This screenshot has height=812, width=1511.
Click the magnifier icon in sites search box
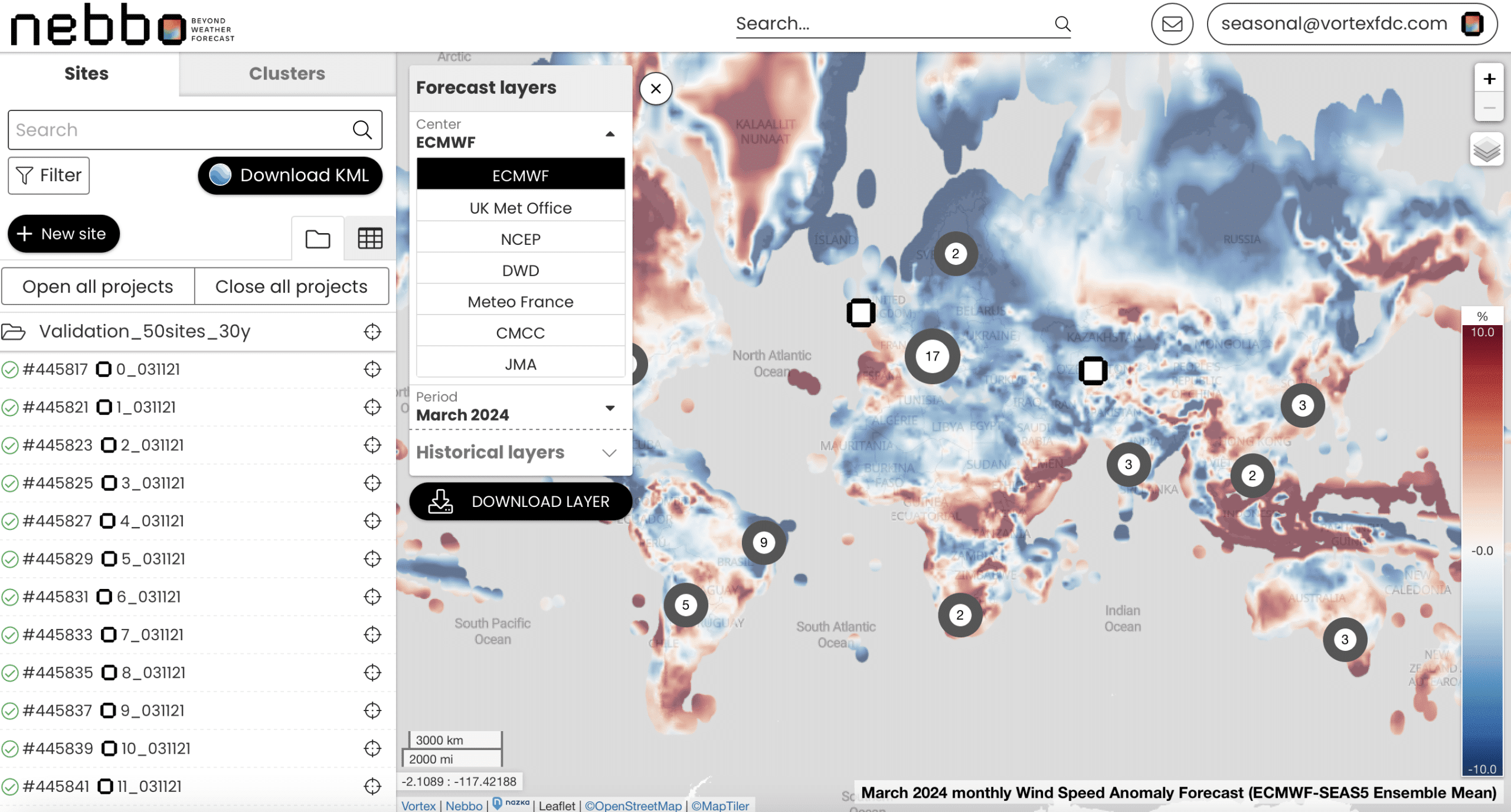tap(362, 130)
